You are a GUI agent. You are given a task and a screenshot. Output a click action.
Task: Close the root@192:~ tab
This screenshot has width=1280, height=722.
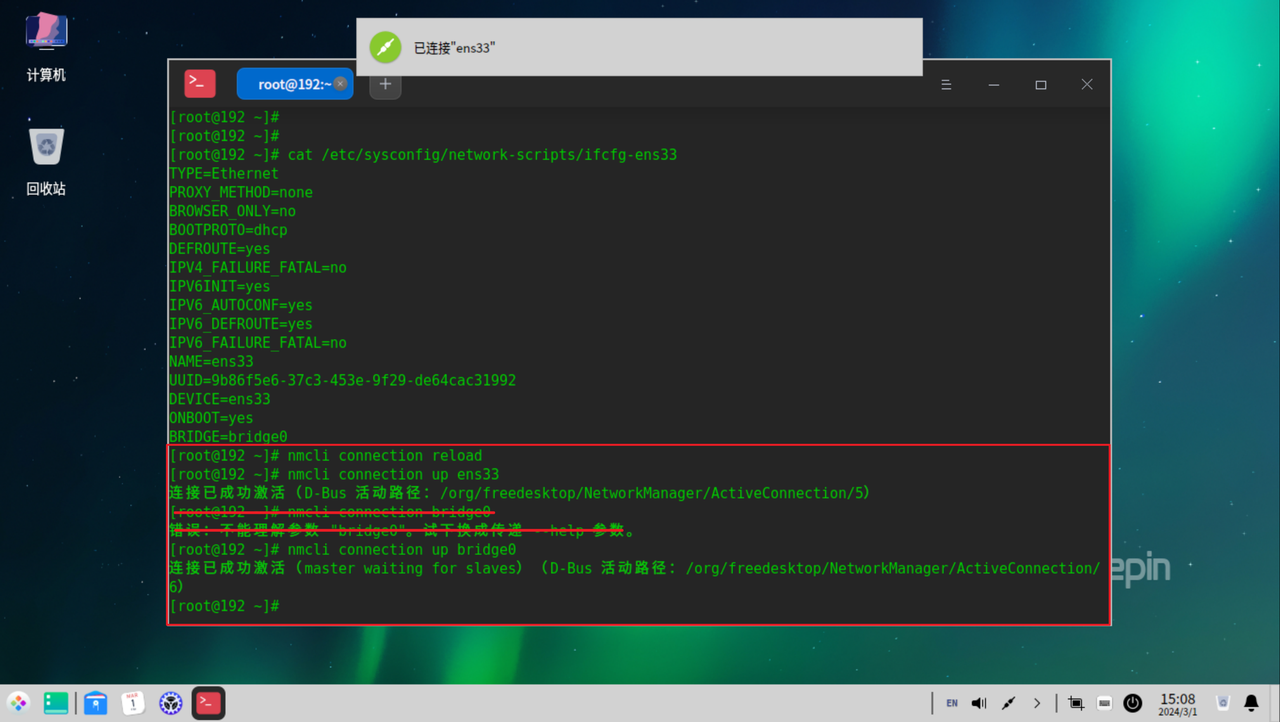[x=340, y=84]
